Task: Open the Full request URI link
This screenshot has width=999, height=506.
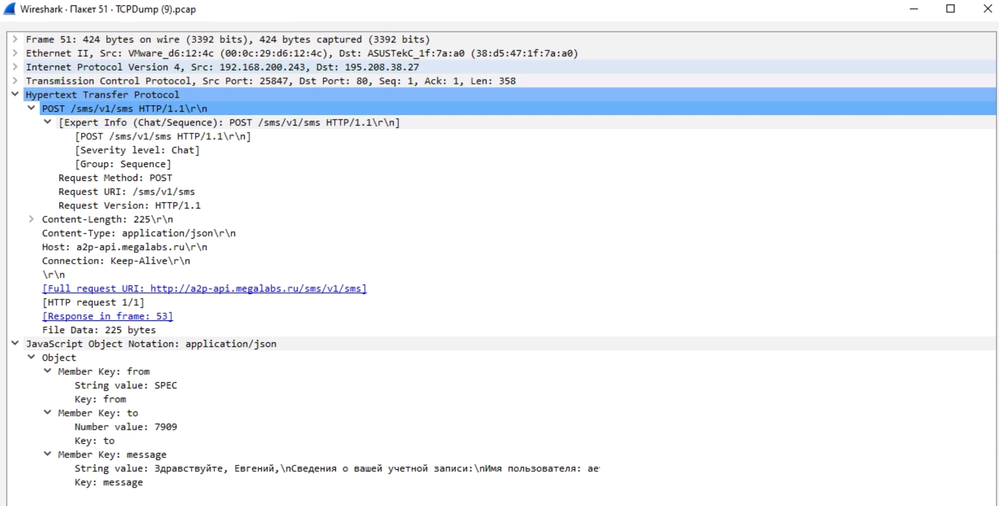Action: 205,289
